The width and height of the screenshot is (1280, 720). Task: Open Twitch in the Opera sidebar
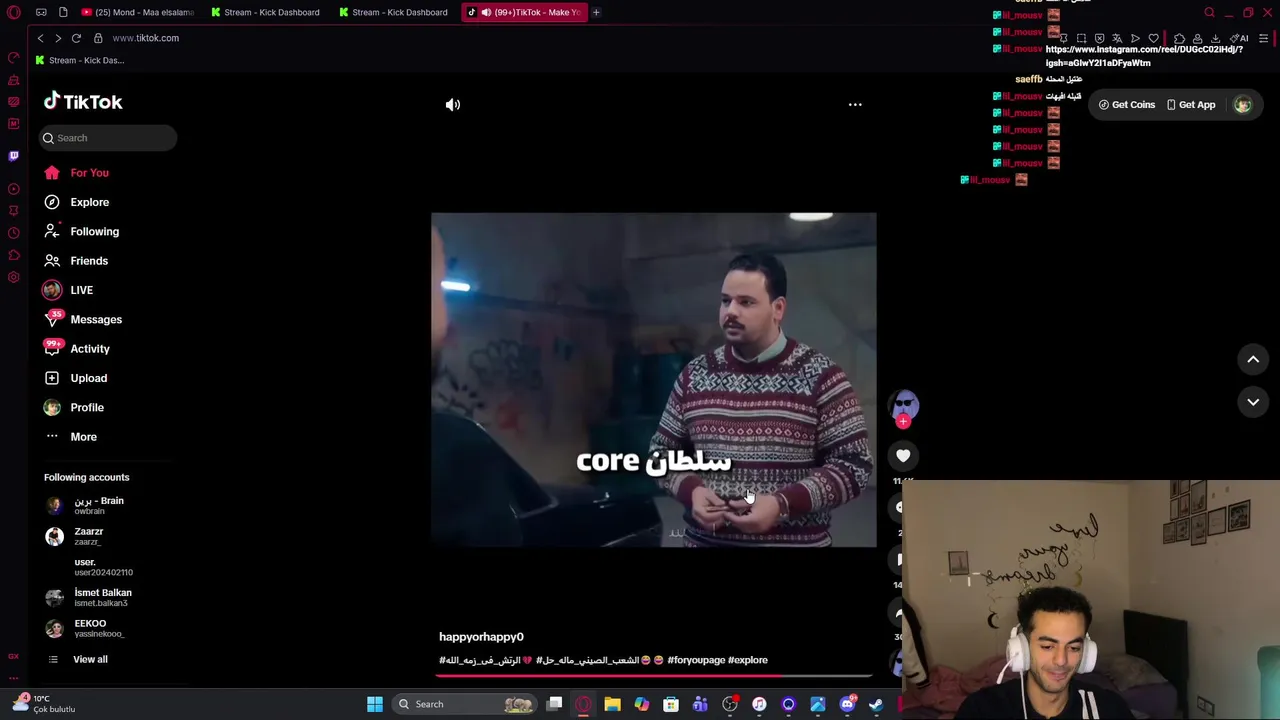[13, 156]
